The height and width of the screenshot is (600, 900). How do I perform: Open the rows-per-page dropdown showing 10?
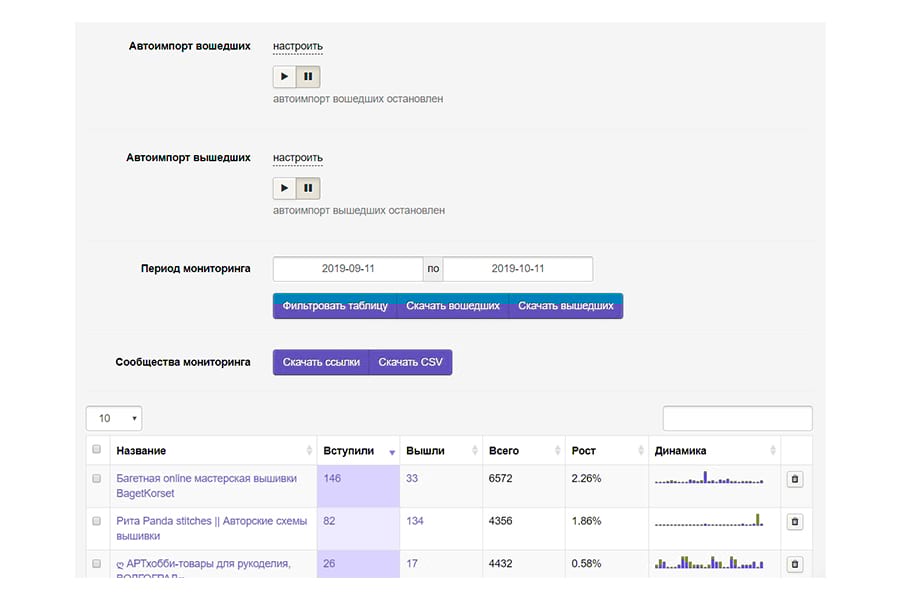(114, 419)
